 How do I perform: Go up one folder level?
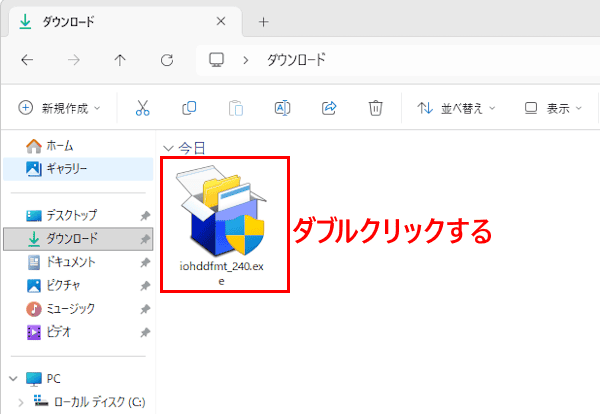[120, 60]
